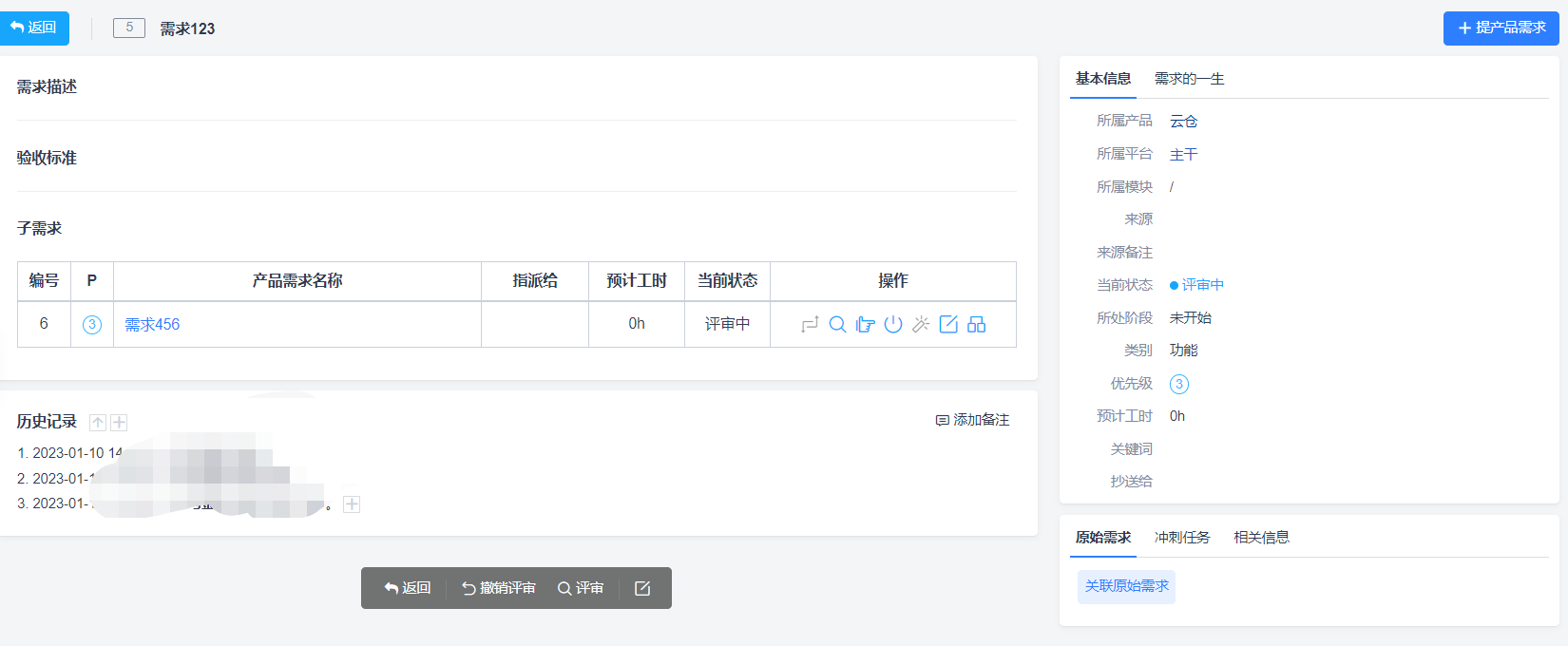This screenshot has width=1568, height=646.
Task: Click the change icon in the 需求456 row
Action: (x=810, y=325)
